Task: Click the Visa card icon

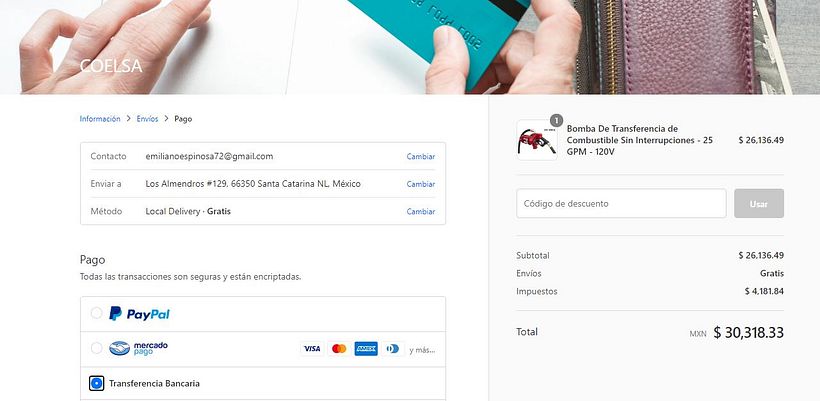Action: 312,349
